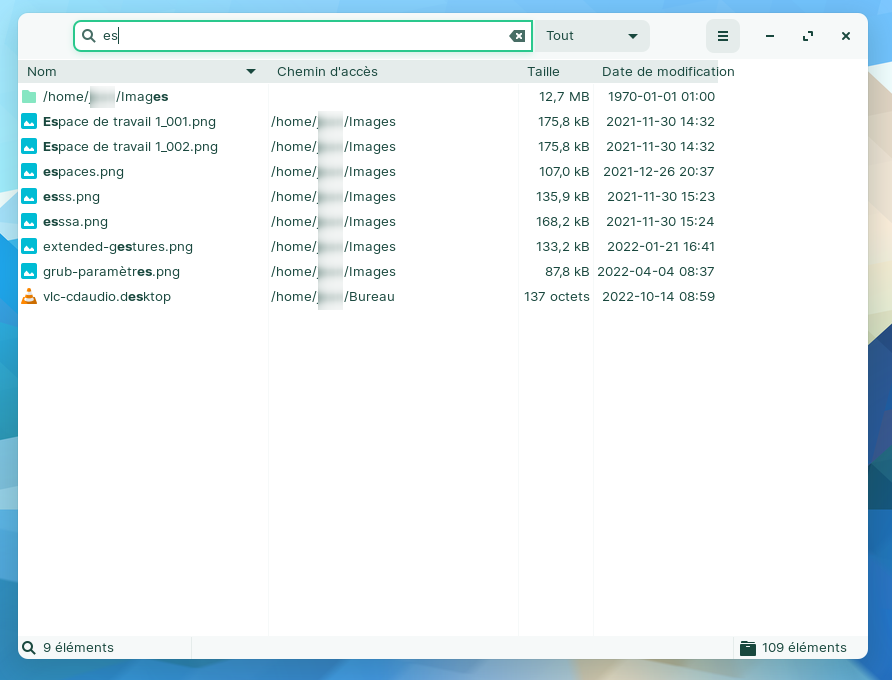The image size is (892, 680).
Task: Select extended-gestures.png in results
Action: click(x=117, y=246)
